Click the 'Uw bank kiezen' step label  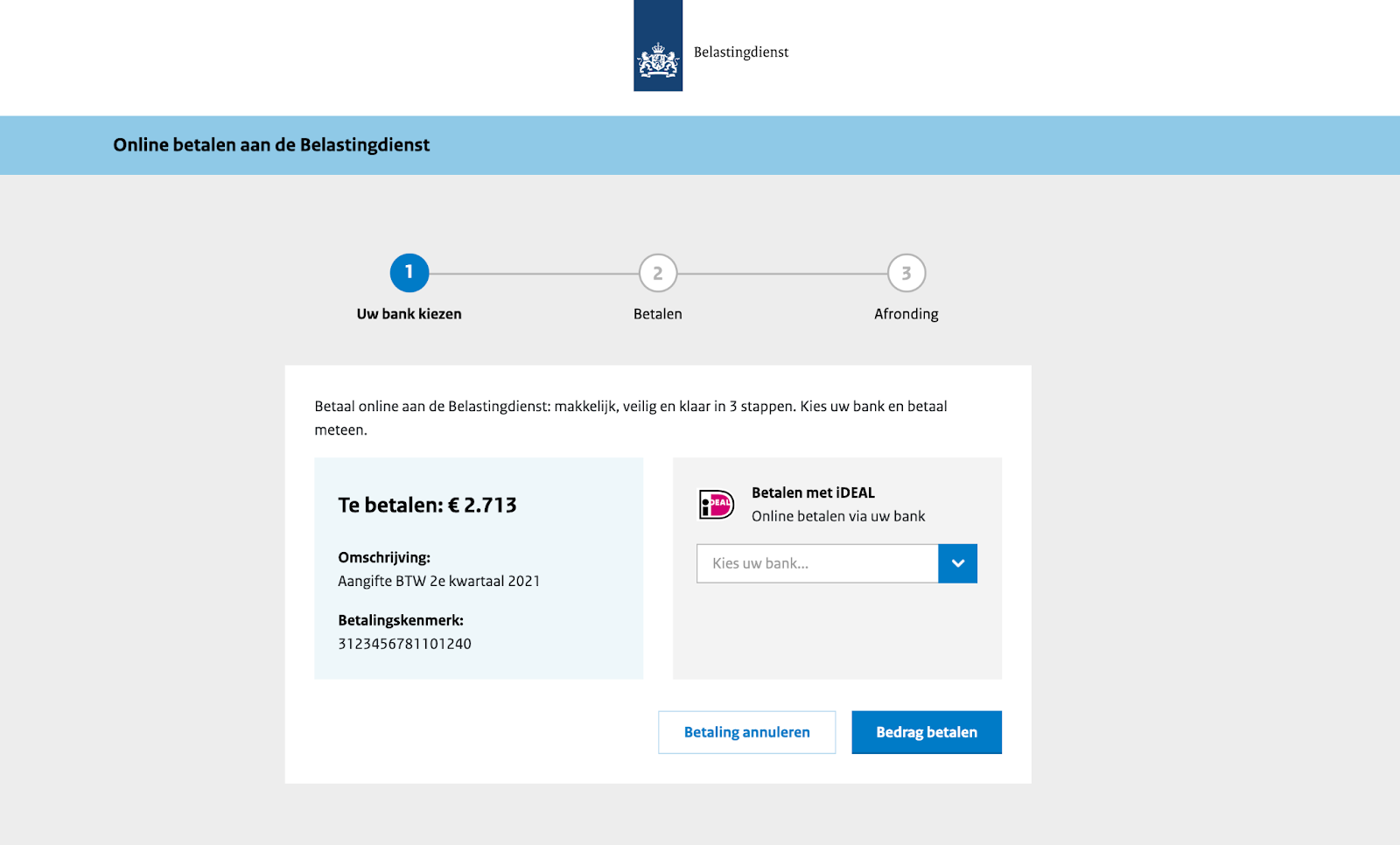coord(409,314)
